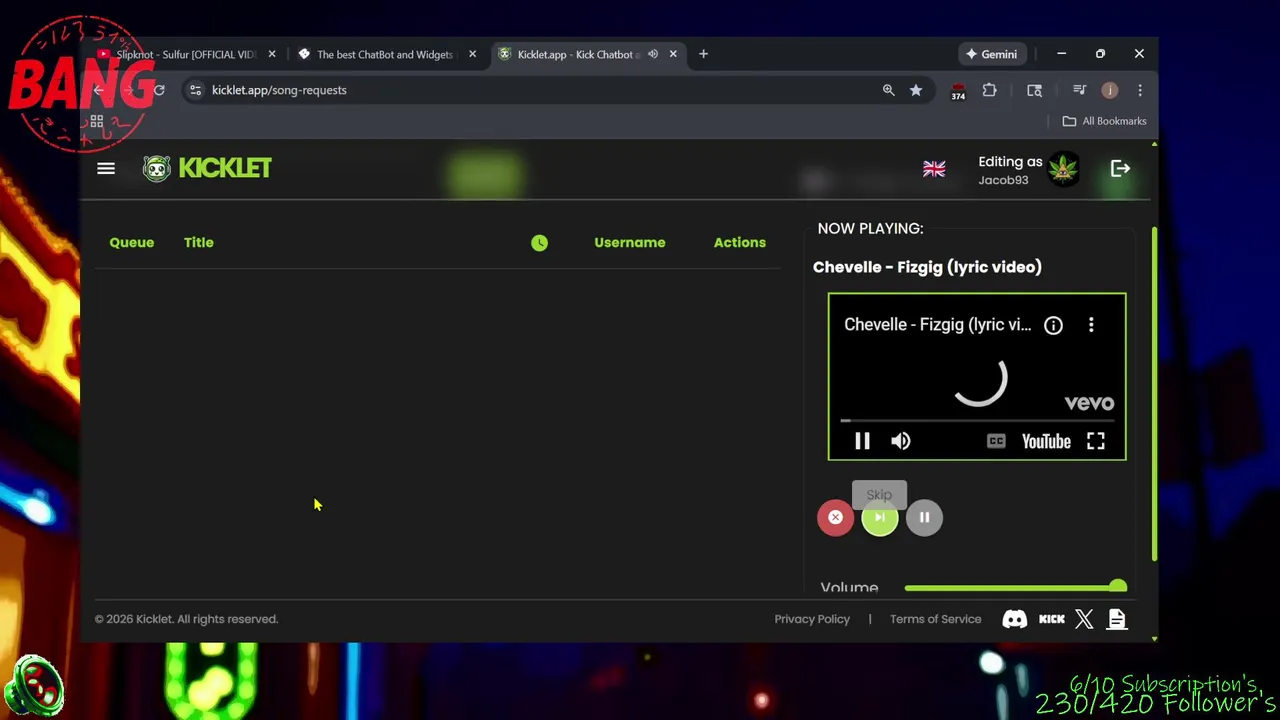This screenshot has width=1280, height=720.
Task: Click the Title column header
Action: click(199, 242)
